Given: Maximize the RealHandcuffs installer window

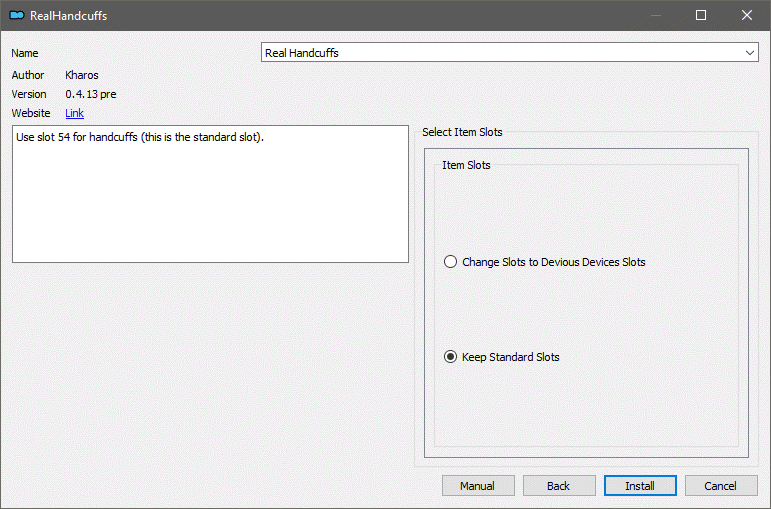Looking at the screenshot, I should click(x=701, y=15).
